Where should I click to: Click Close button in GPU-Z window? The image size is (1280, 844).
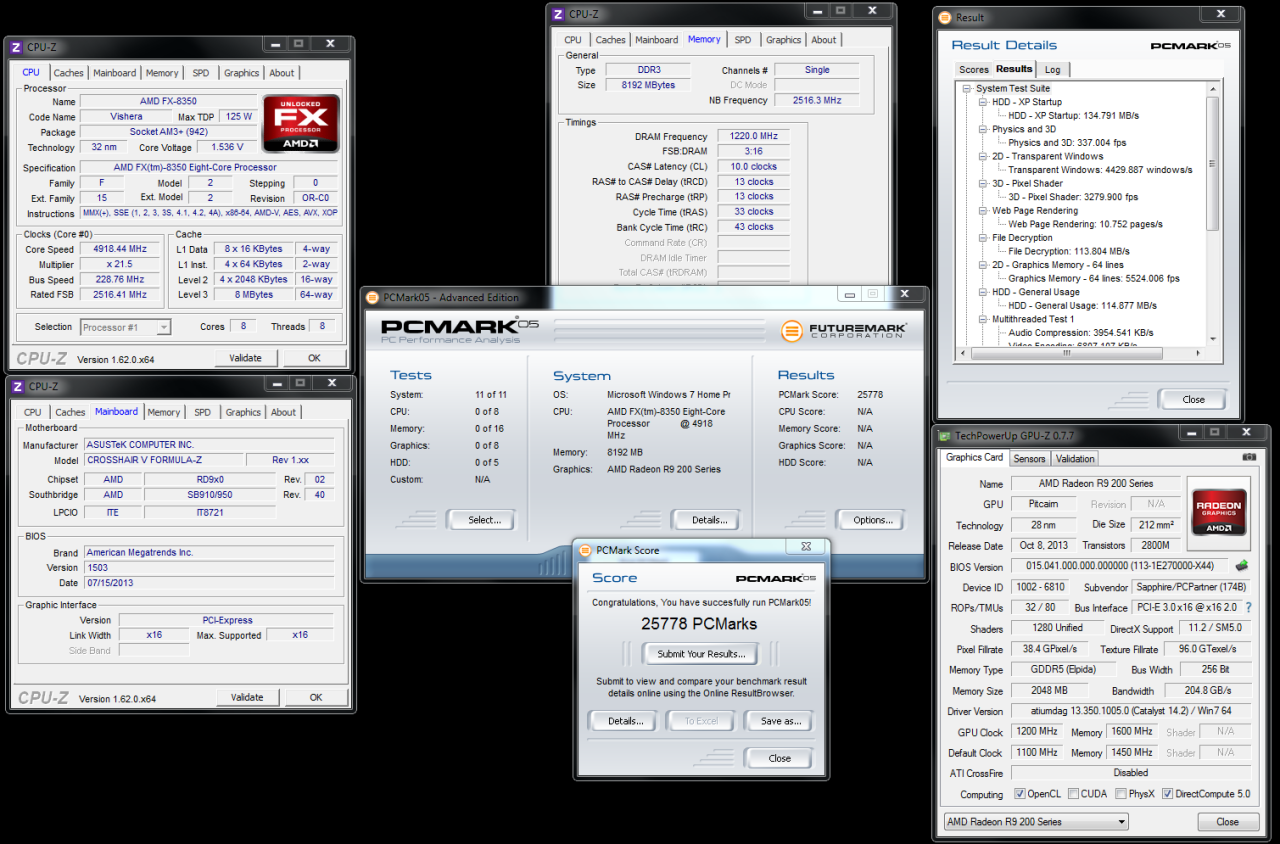click(x=1228, y=822)
